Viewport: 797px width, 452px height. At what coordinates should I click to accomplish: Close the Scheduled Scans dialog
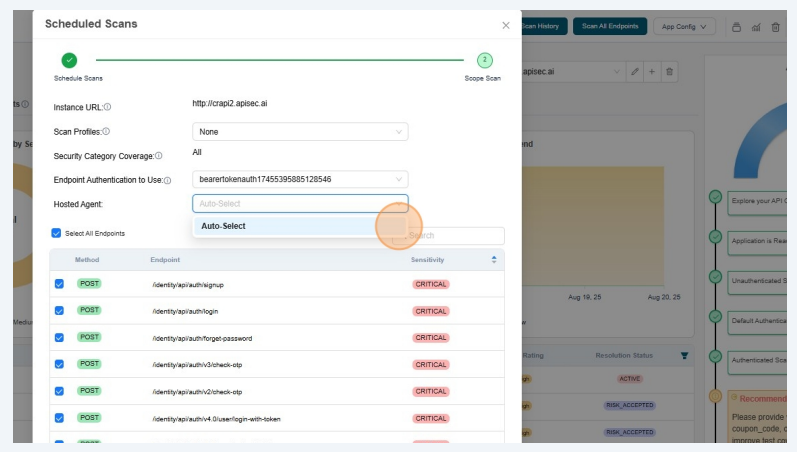505,24
